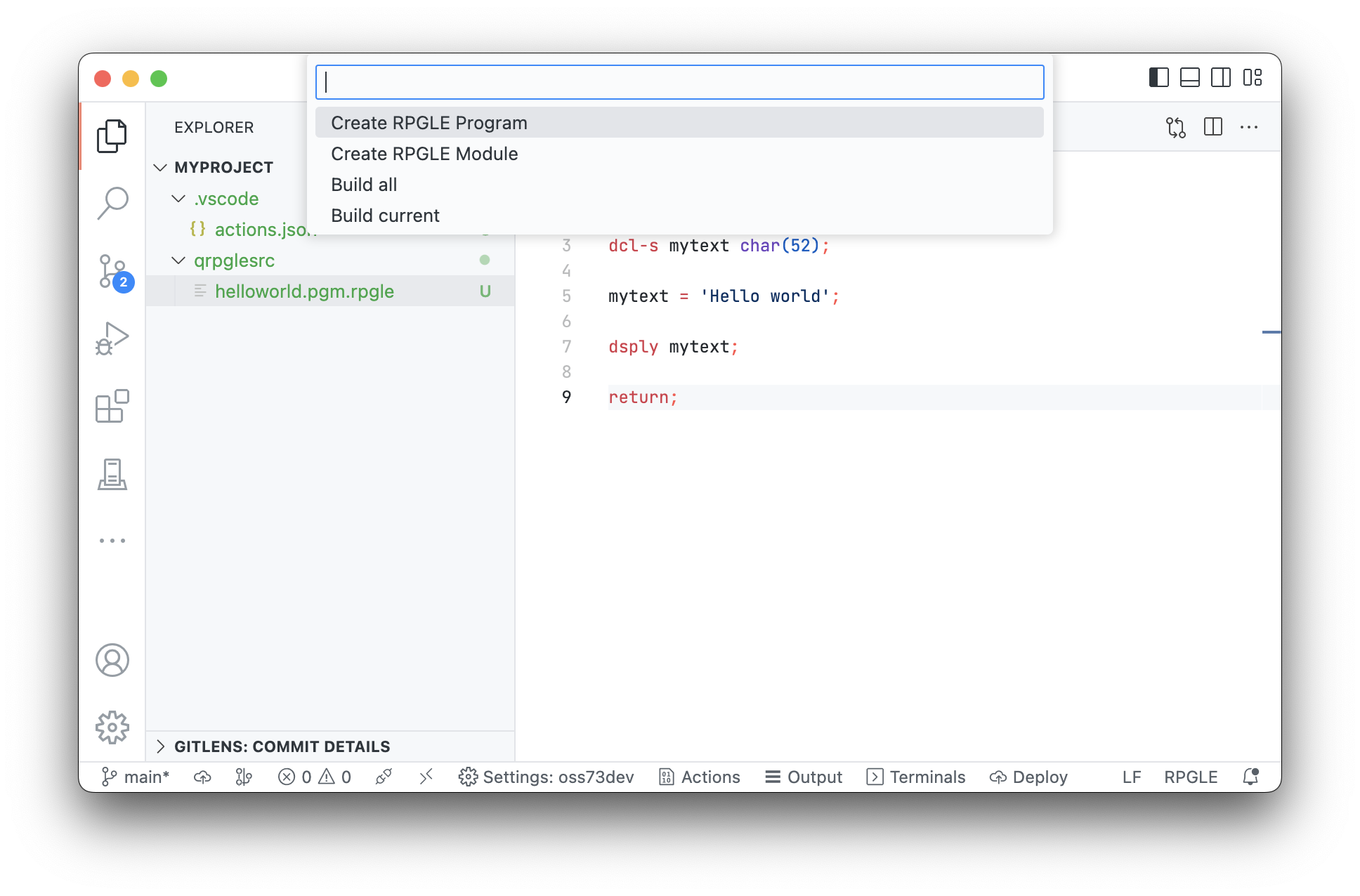Open the Object Browser sidebar icon
The width and height of the screenshot is (1360, 896).
(x=112, y=474)
